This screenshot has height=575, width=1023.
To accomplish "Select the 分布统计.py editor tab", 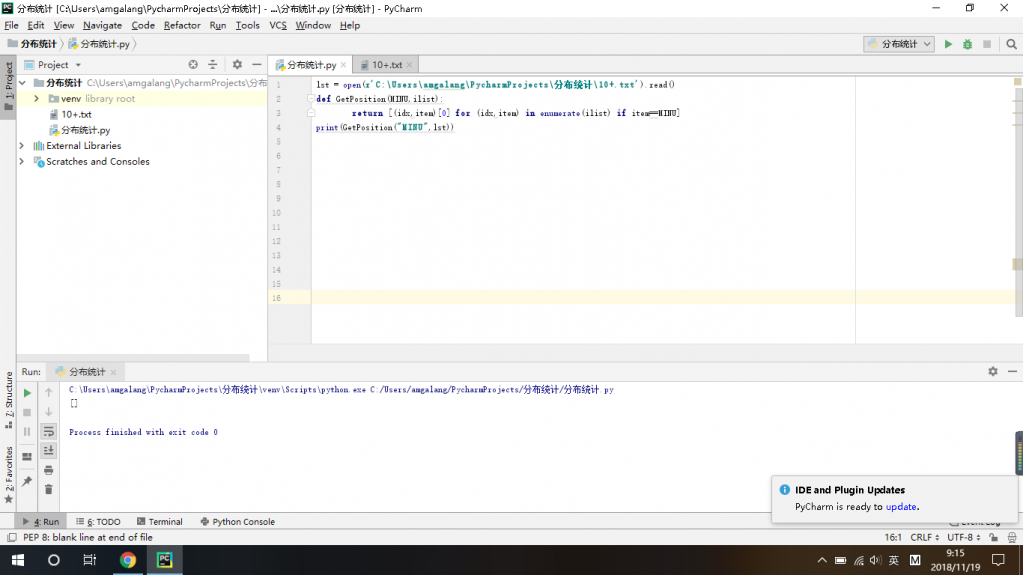I will click(311, 65).
